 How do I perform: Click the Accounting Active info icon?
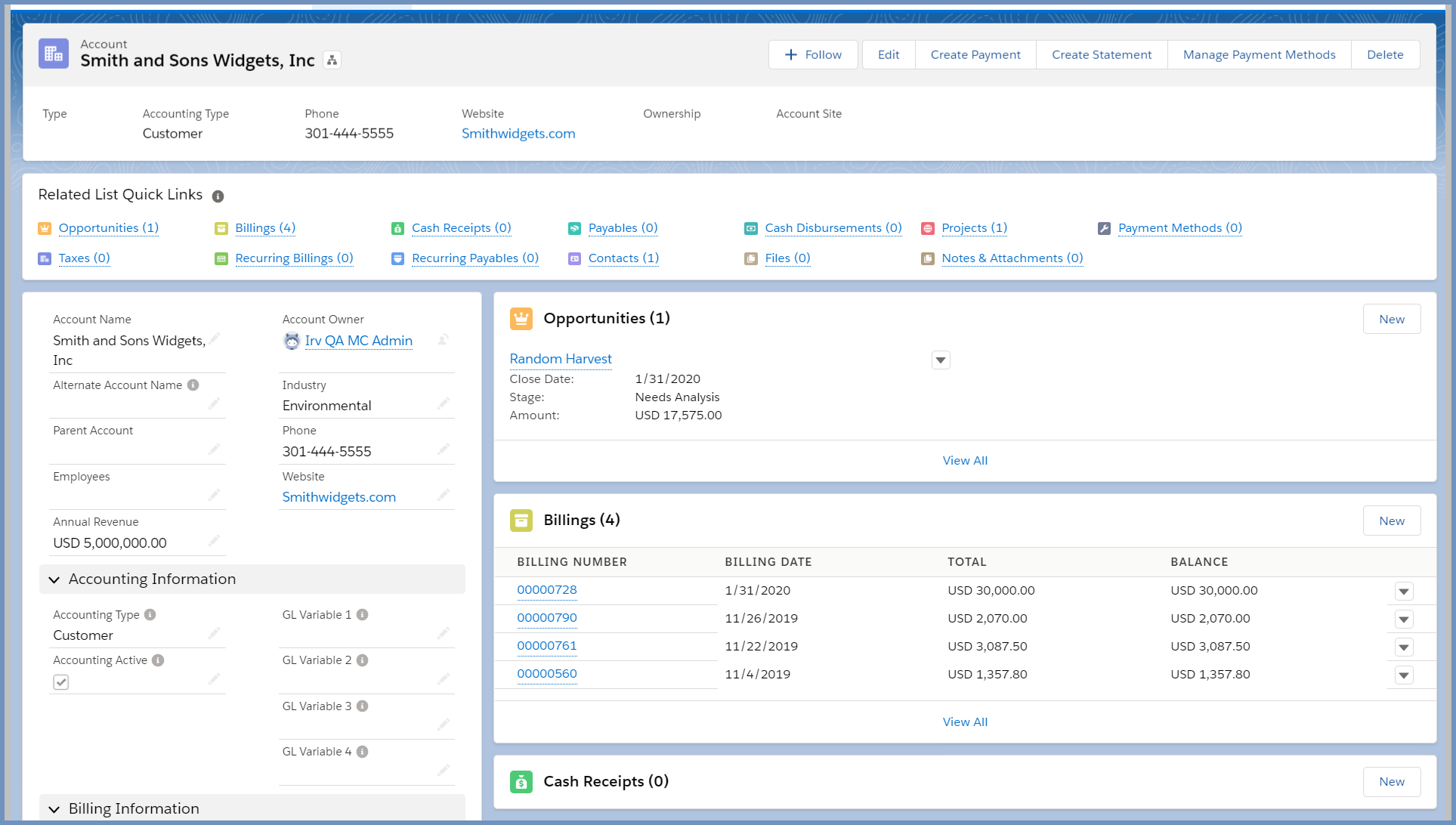(x=158, y=660)
